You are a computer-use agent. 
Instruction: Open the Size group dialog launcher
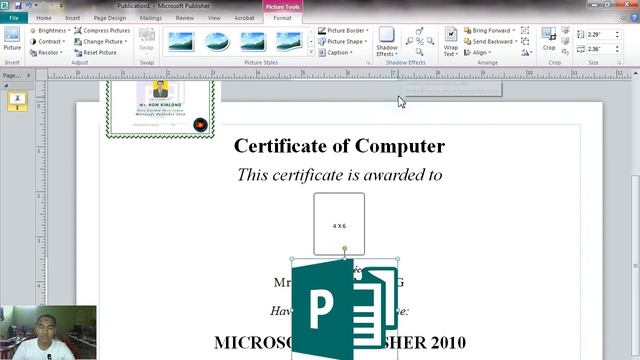[619, 63]
